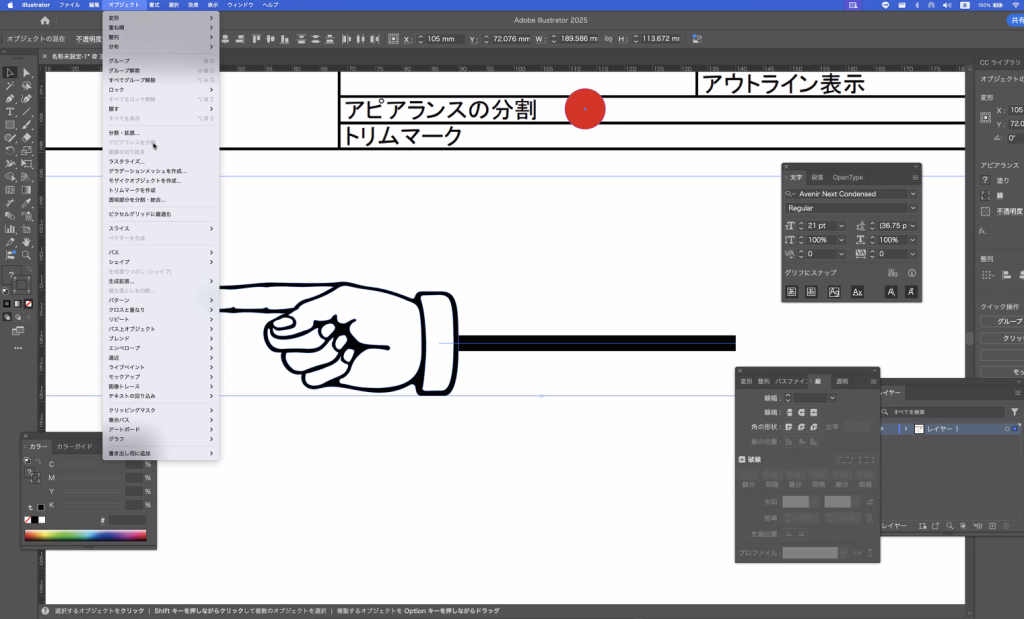Open the stroke panel options menu icon
The width and height of the screenshot is (1024, 619).
pos(873,381)
